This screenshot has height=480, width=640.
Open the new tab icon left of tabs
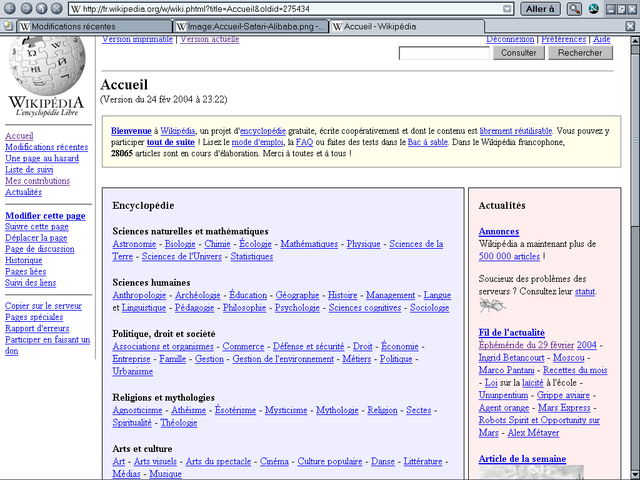click(7, 26)
